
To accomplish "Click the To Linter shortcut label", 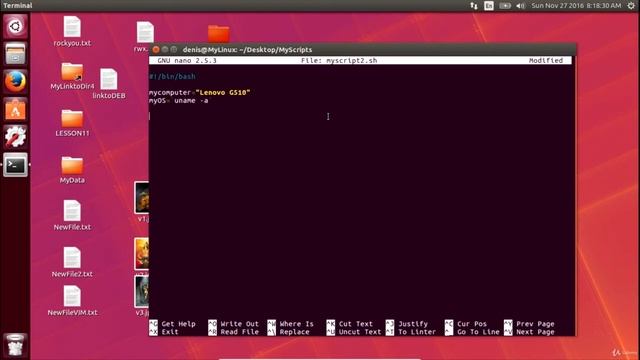I will tap(417, 332).
